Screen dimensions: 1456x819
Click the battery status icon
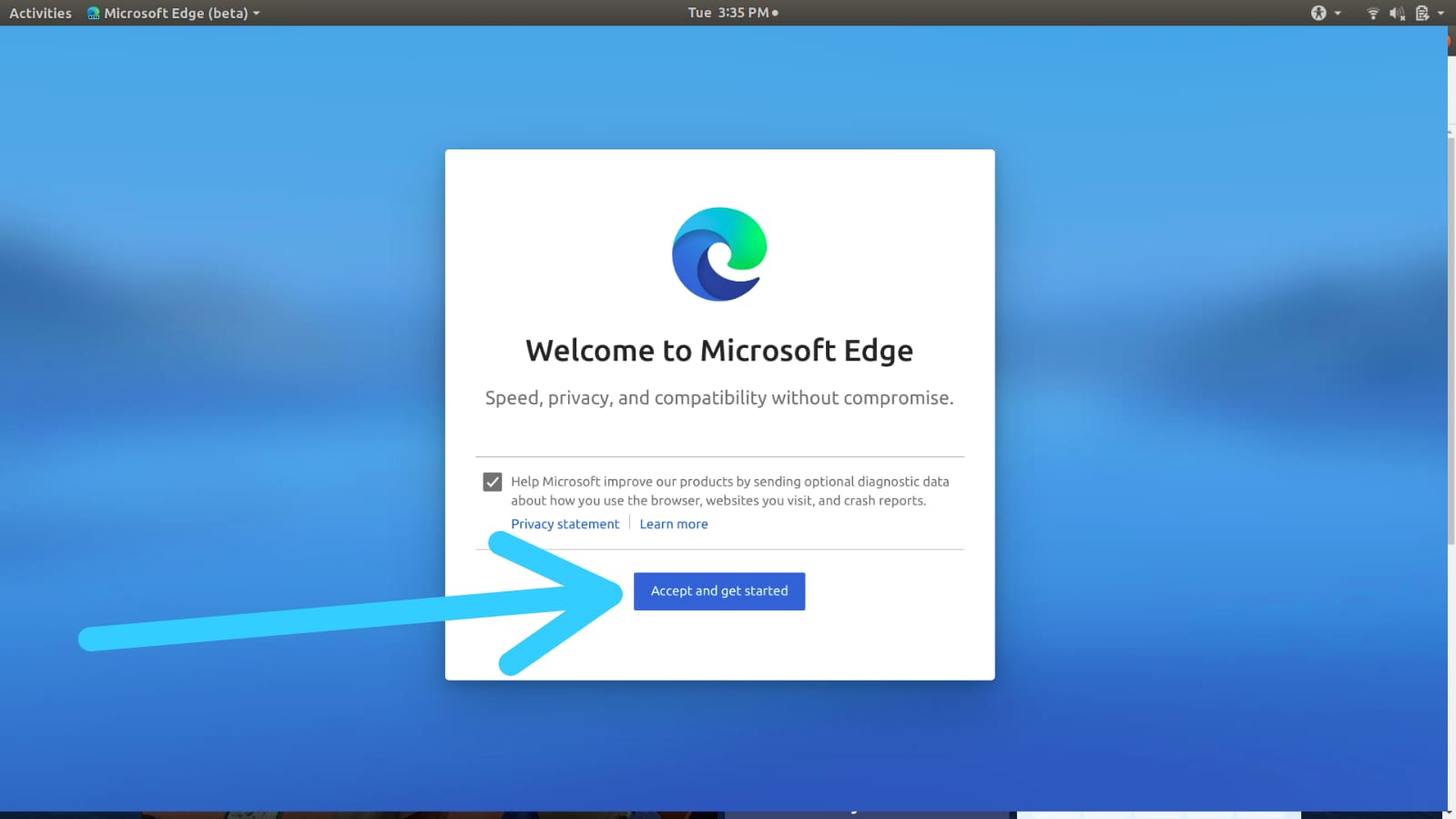1422,13
